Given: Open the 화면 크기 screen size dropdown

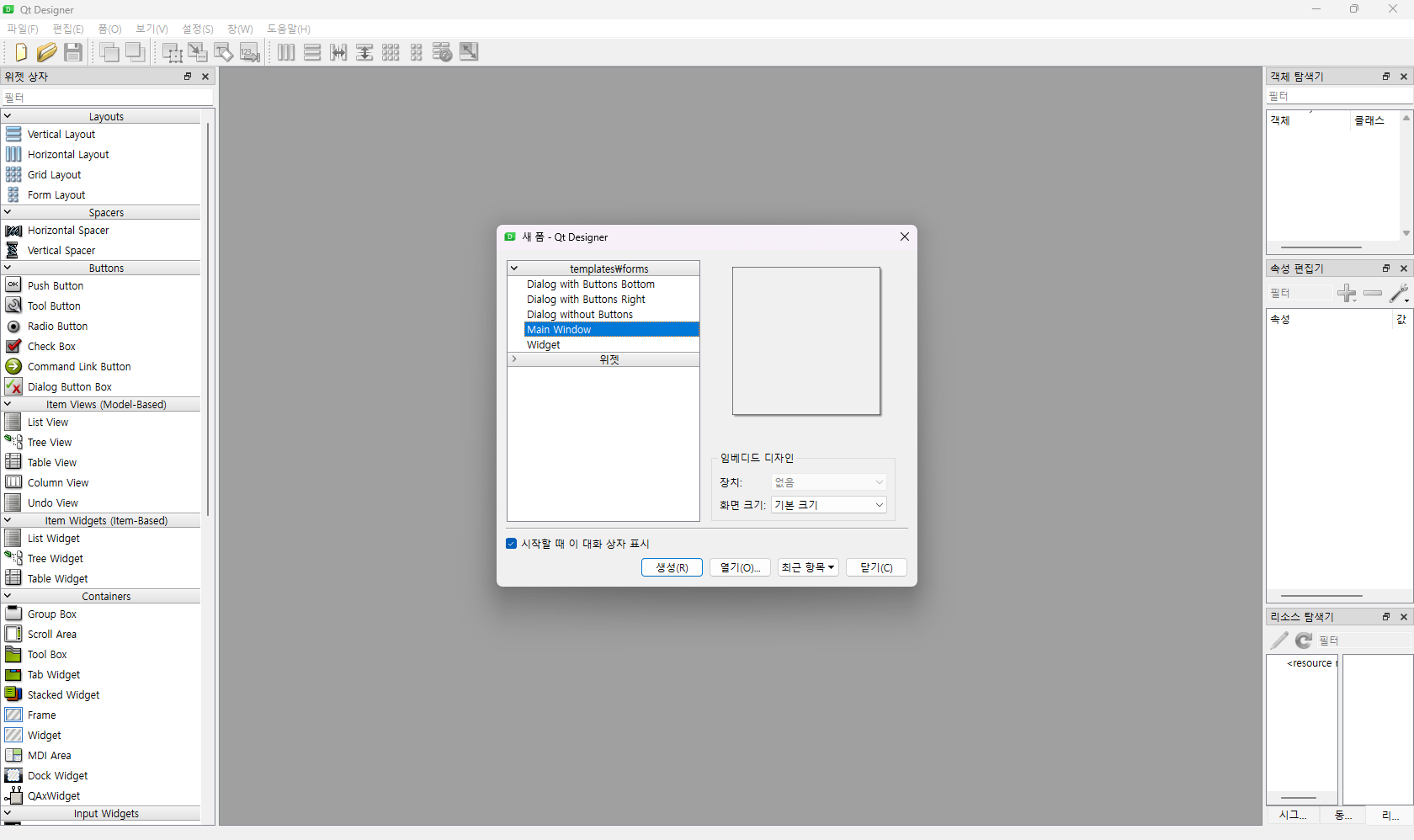Looking at the screenshot, I should (829, 505).
